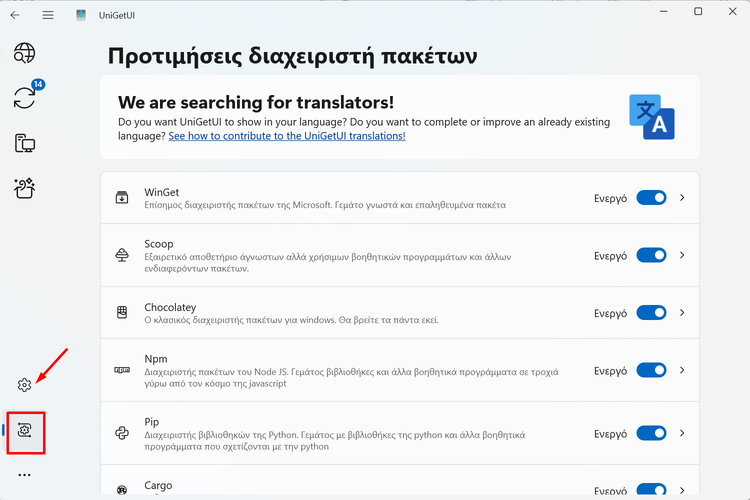
Task: Click the Pip python icon
Action: [122, 433]
